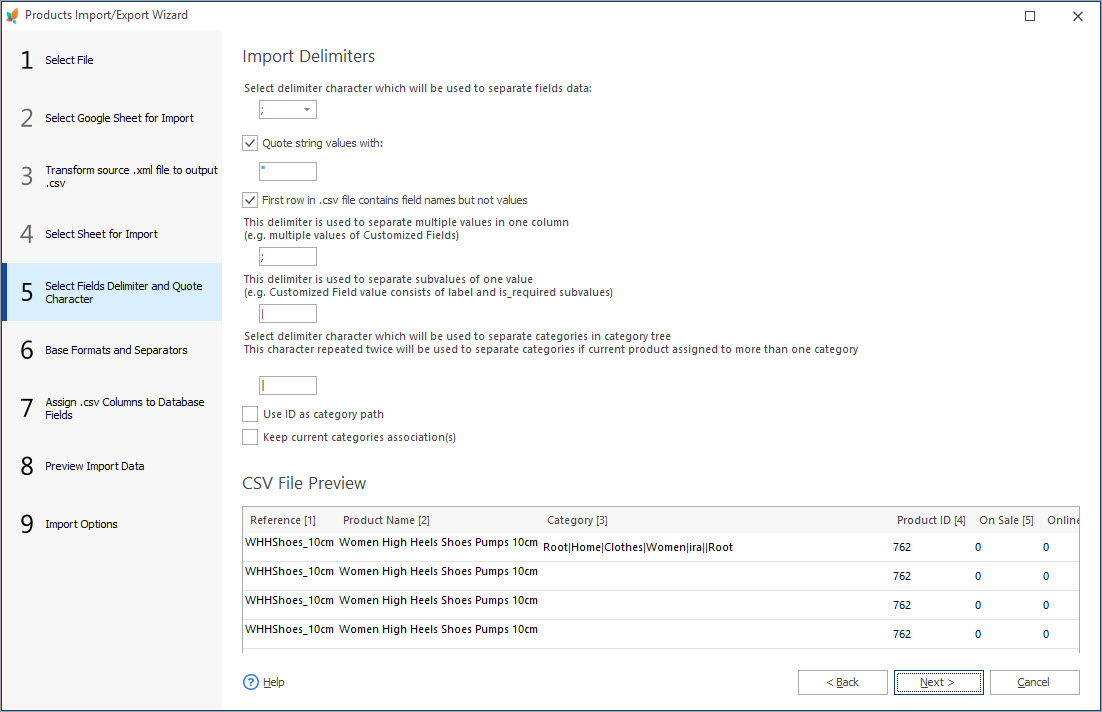1102x712 pixels.
Task: Maximize the wizard window
Action: (x=1030, y=15)
